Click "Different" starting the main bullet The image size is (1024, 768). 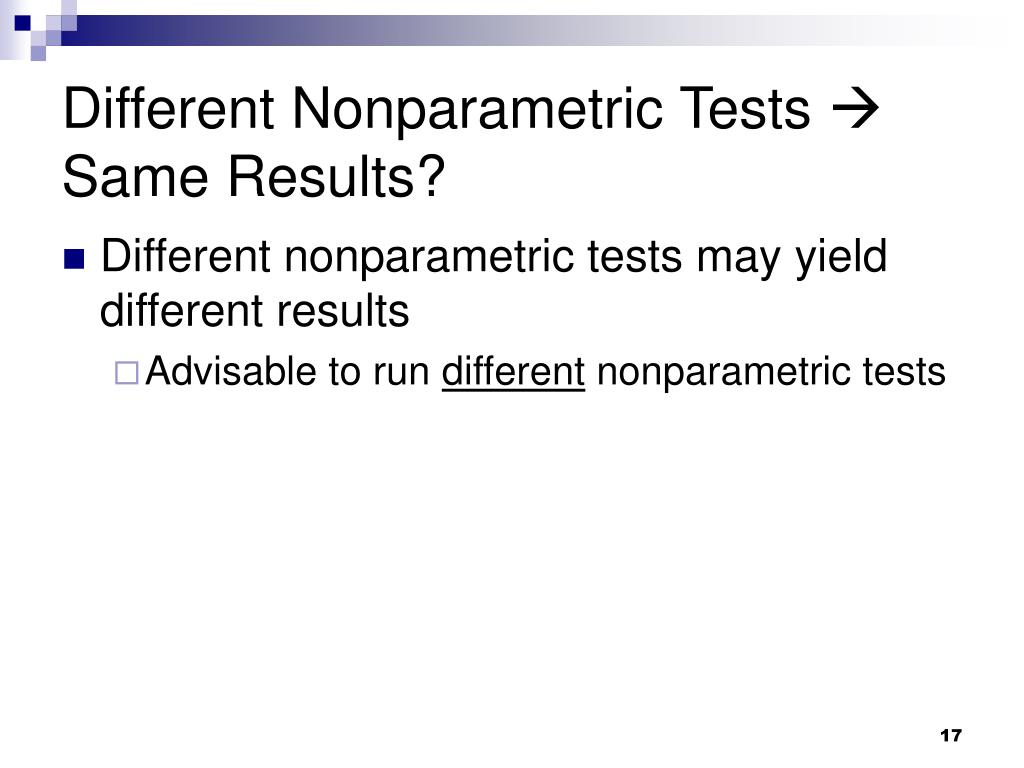[185, 256]
